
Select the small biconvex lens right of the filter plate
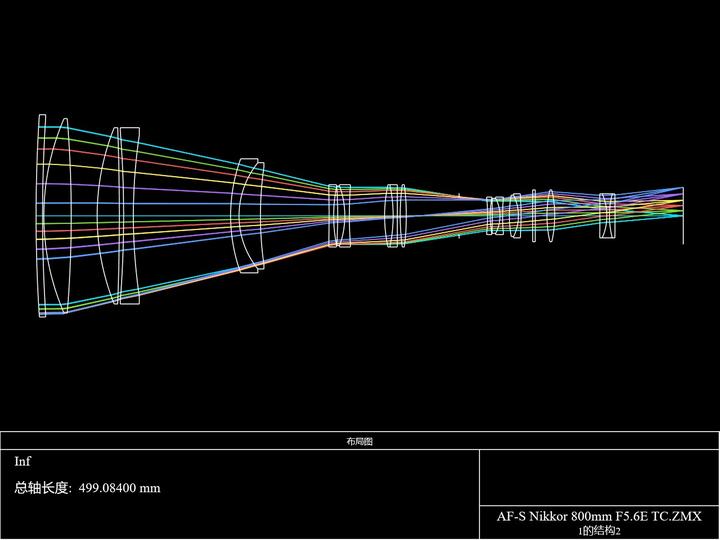click(x=551, y=215)
